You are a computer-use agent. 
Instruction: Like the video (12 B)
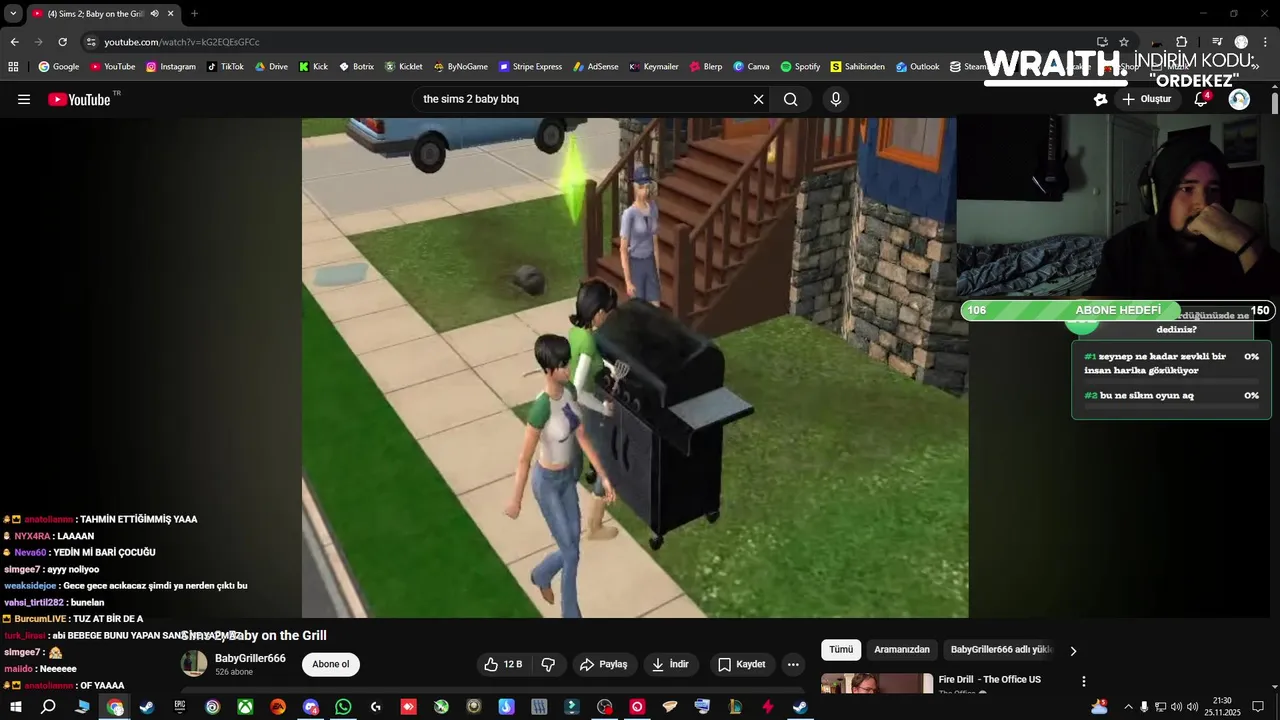[503, 664]
